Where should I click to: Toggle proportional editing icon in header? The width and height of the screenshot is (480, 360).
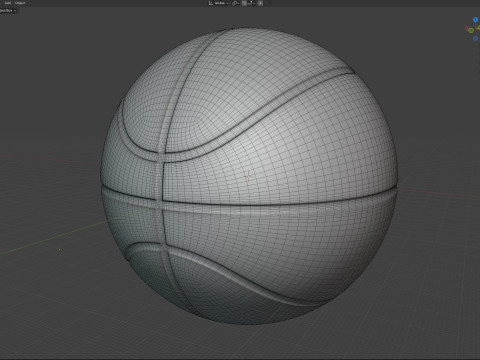[260, 3]
